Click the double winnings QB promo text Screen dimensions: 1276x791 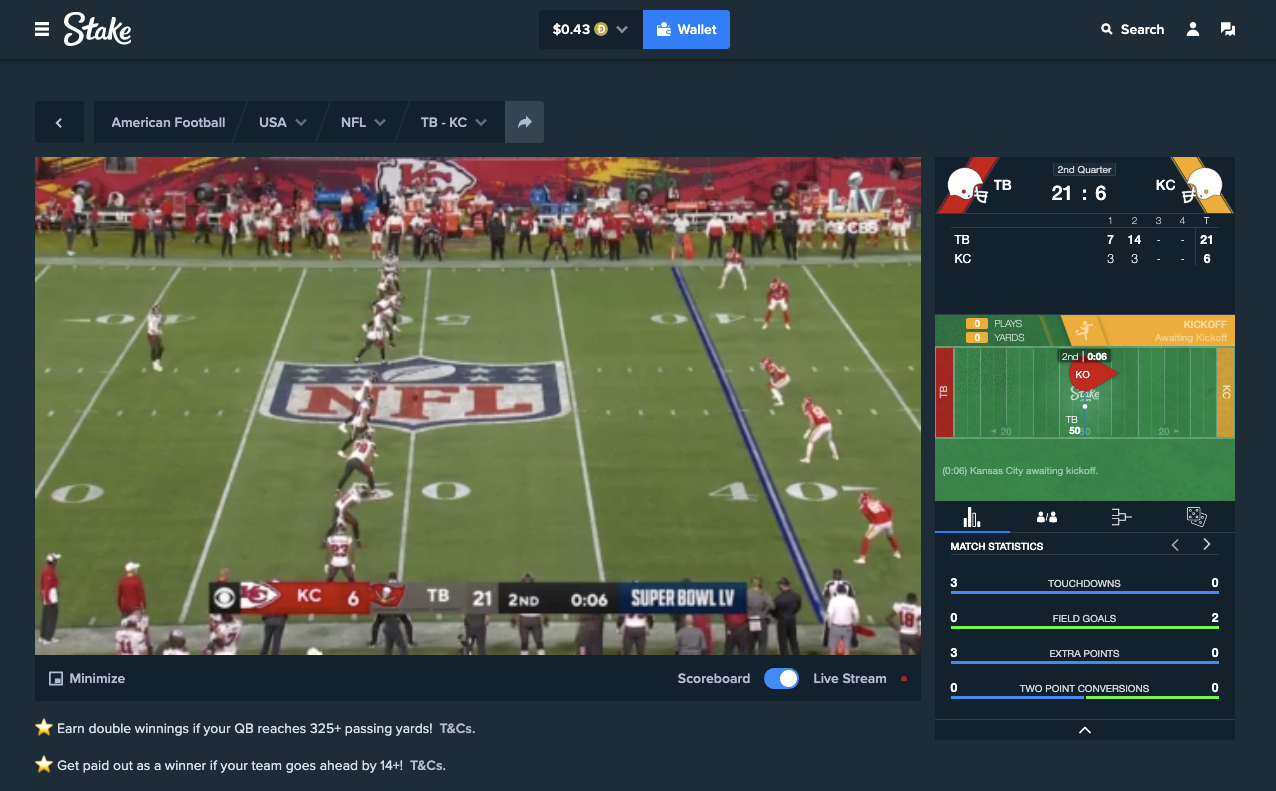[245, 728]
